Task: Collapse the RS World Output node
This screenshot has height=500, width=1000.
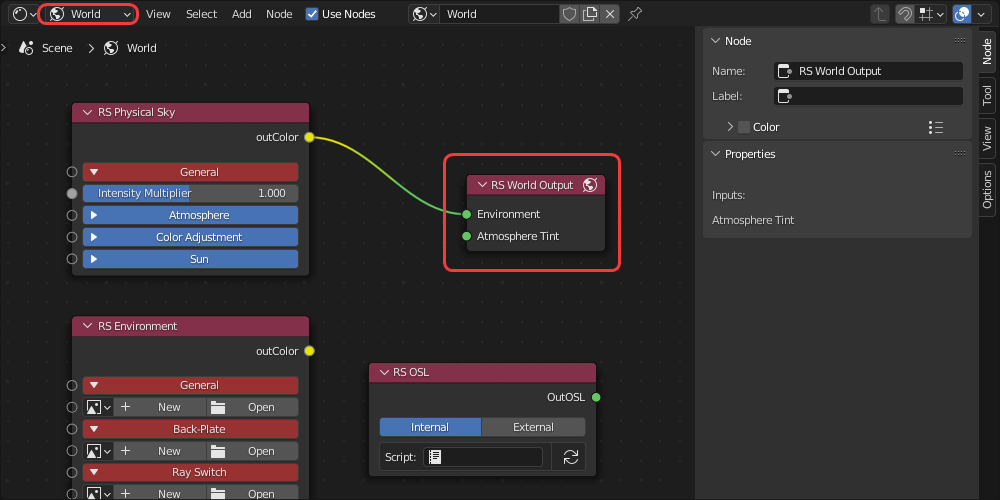Action: pos(482,185)
